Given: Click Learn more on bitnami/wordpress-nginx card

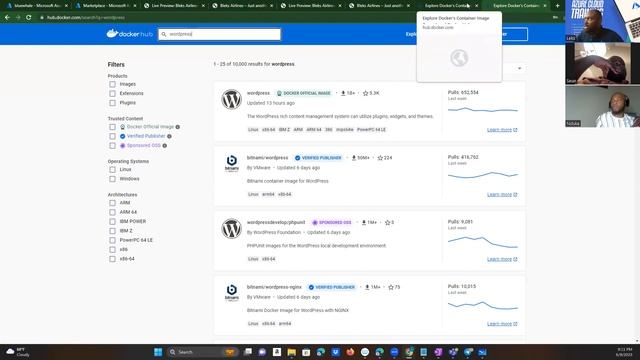Looking at the screenshot, I should click(502, 324).
